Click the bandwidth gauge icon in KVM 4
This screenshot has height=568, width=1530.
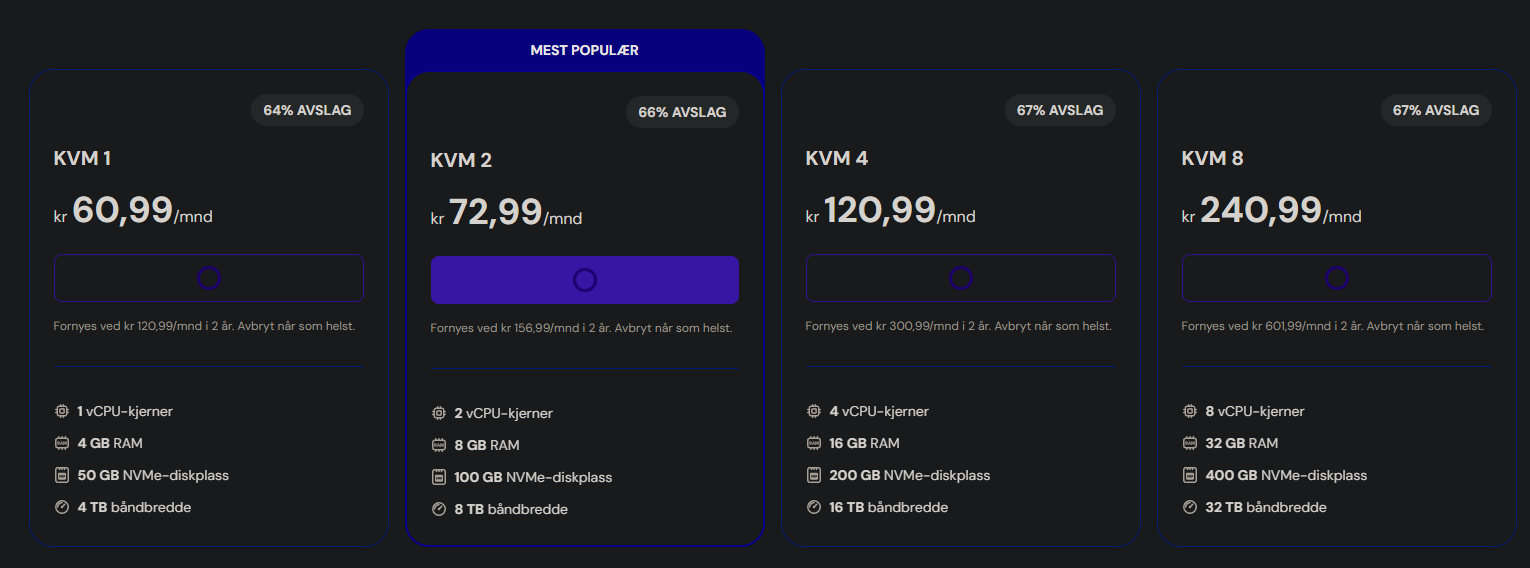pos(813,507)
